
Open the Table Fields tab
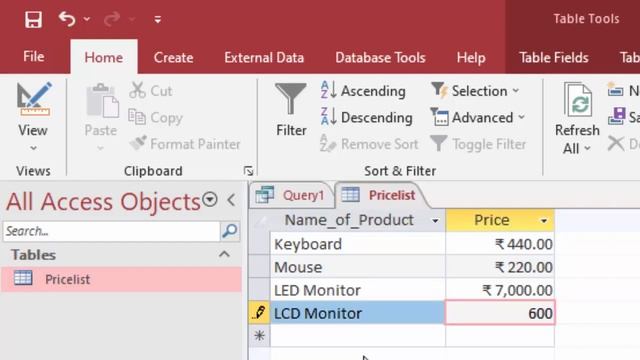pyautogui.click(x=553, y=58)
